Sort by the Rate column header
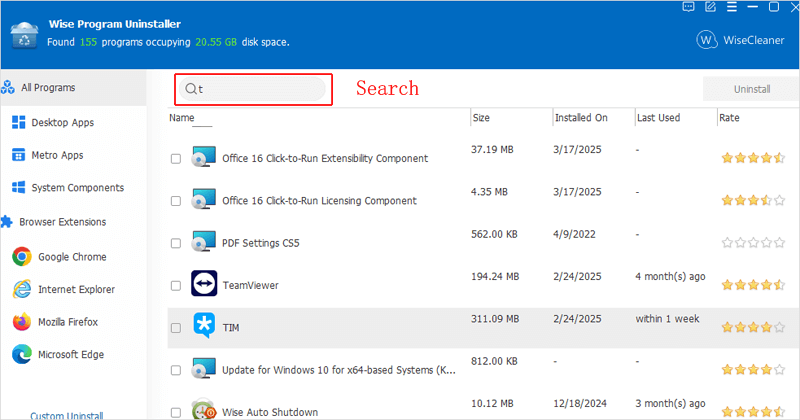Screen dimensions: 800x420 pos(729,118)
